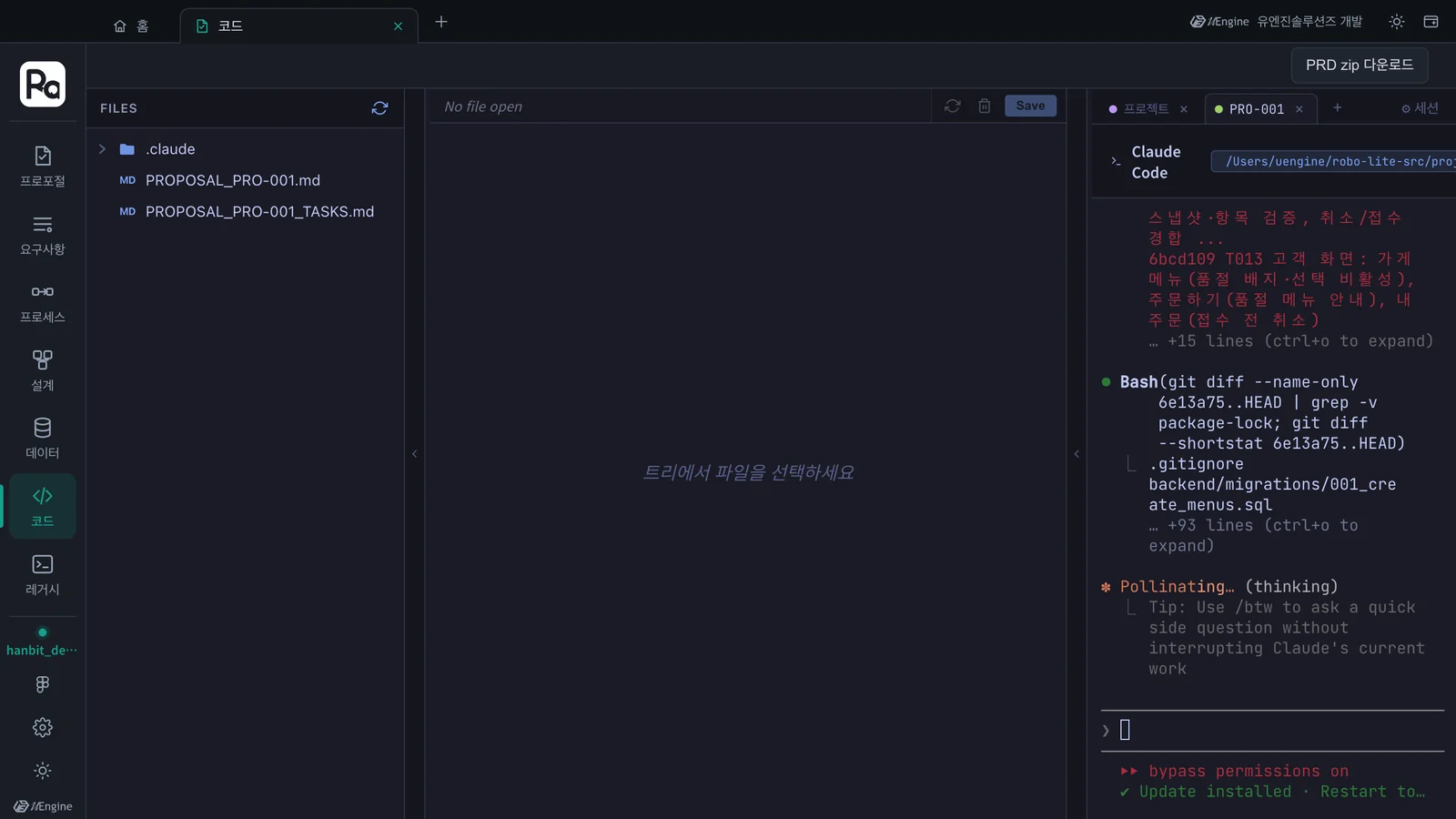The height and width of the screenshot is (819, 1456).
Task: Open the 세션 settings
Action: tap(1420, 108)
